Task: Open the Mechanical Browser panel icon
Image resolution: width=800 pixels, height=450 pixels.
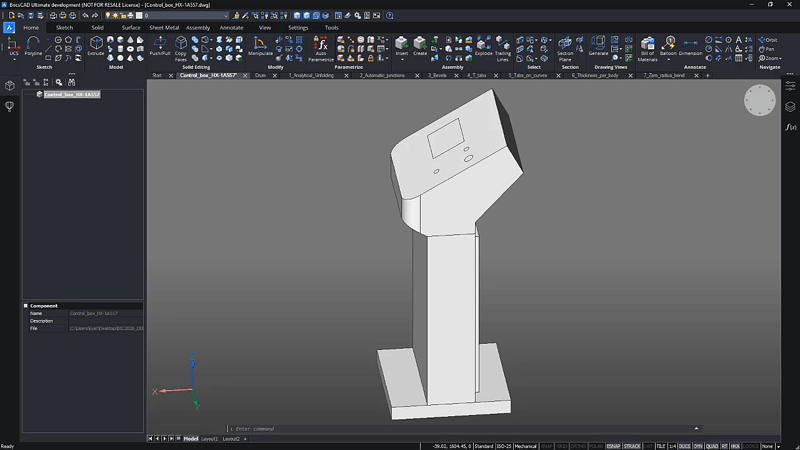Action: coord(10,86)
